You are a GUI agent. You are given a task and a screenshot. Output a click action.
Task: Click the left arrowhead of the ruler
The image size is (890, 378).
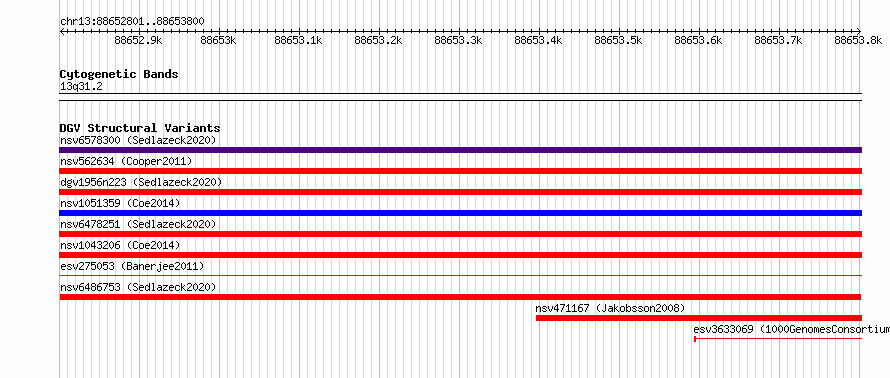pyautogui.click(x=62, y=31)
